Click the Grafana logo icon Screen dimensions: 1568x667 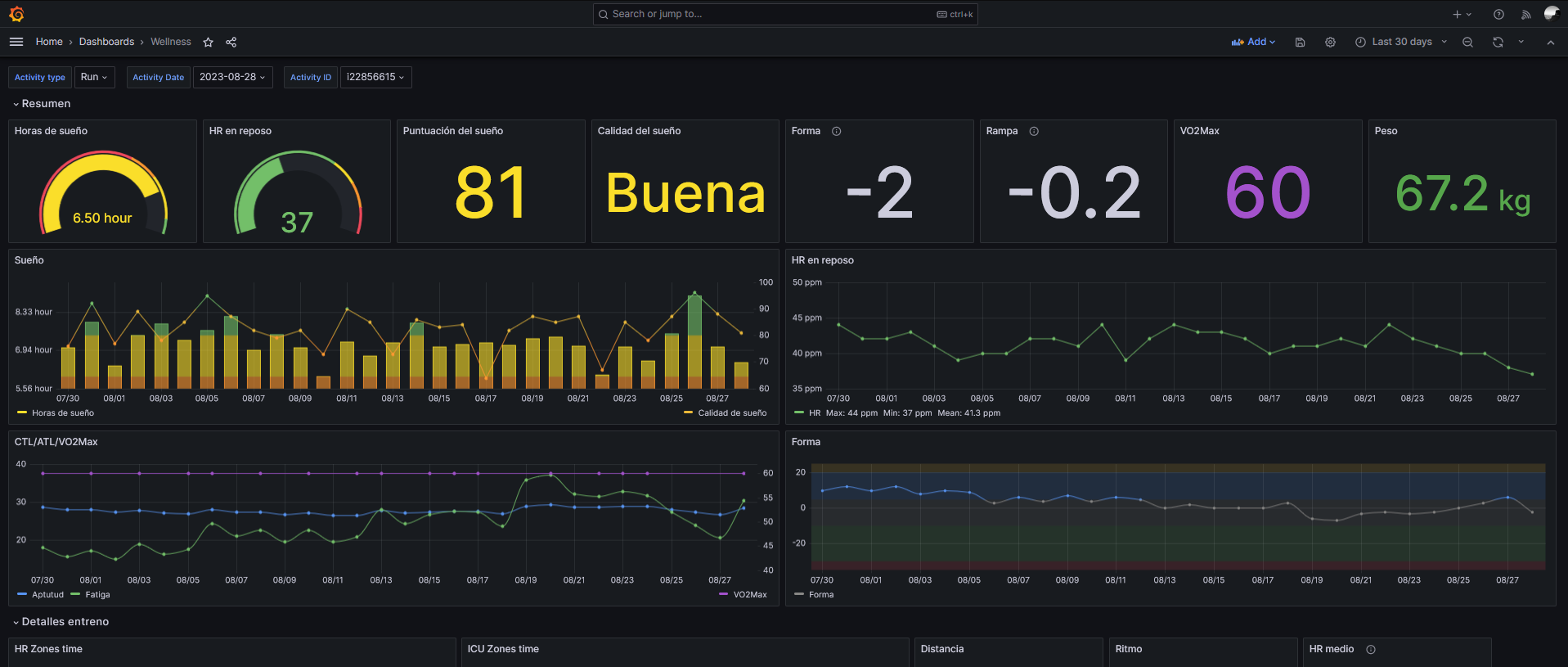tap(16, 14)
